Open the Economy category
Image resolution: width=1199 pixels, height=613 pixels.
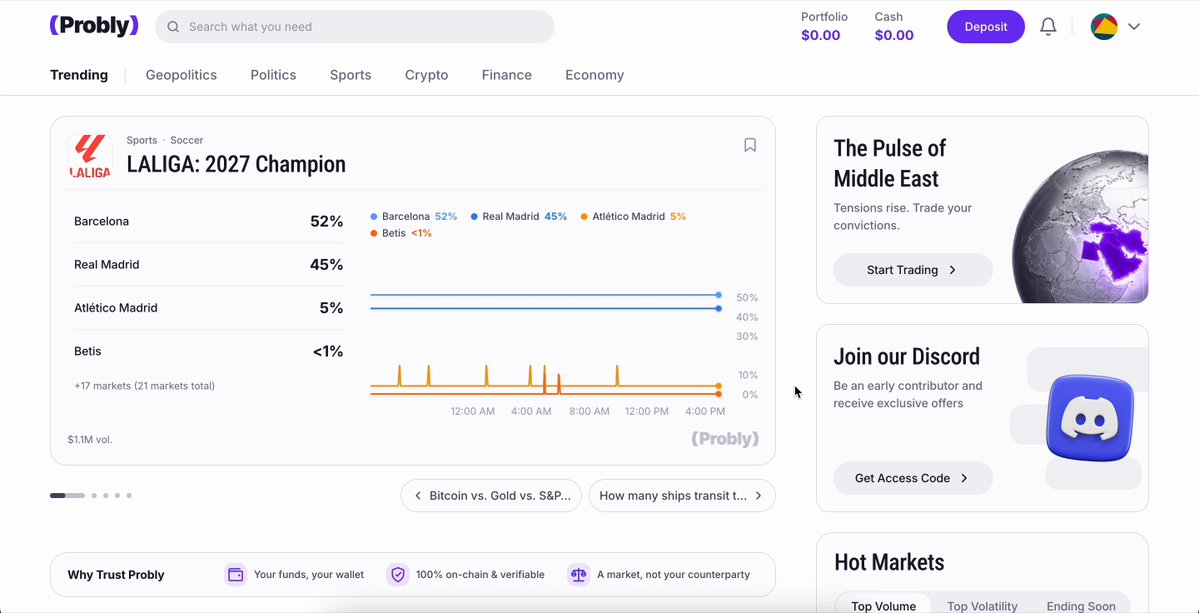(595, 75)
